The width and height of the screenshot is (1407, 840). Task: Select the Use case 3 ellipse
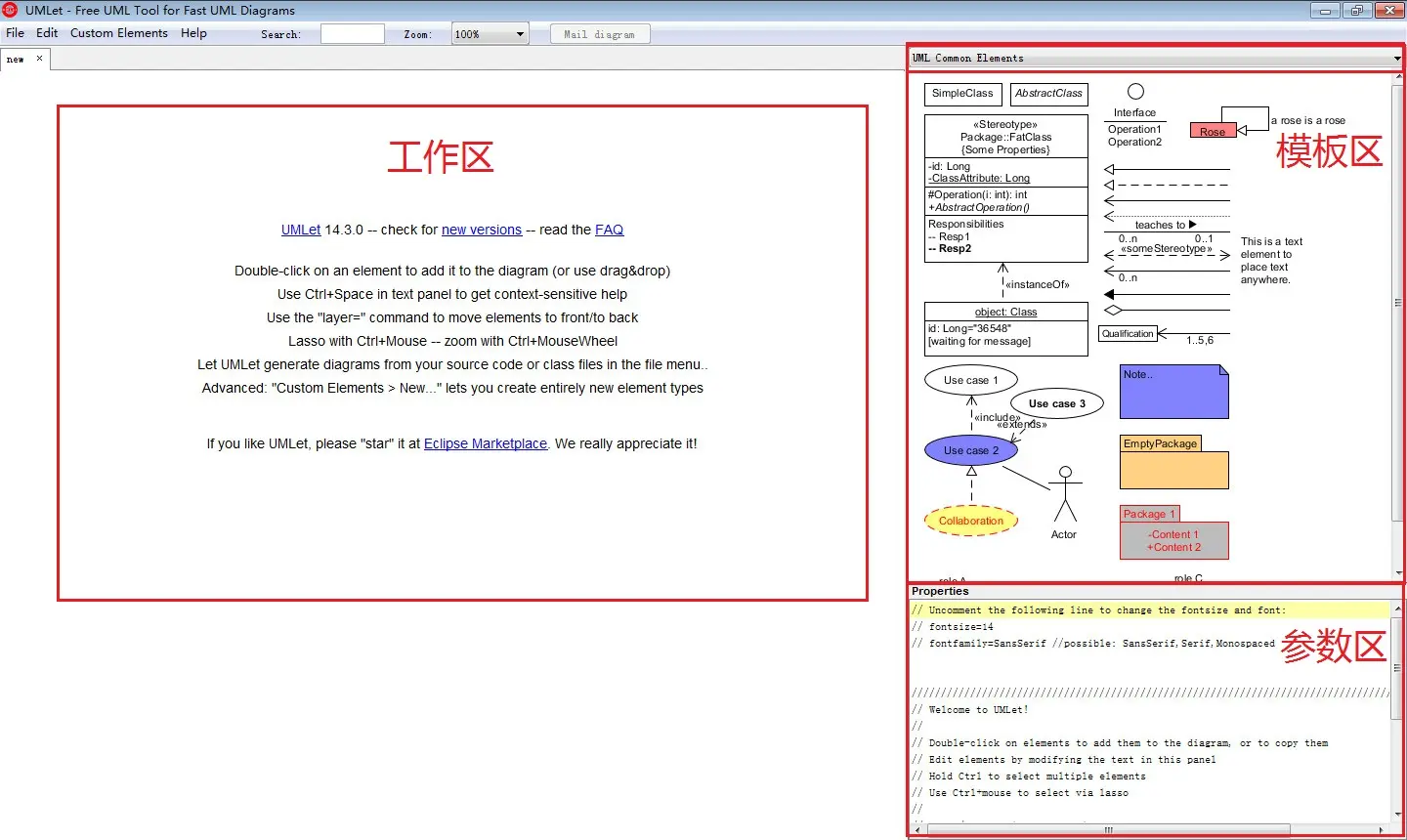tap(1056, 403)
